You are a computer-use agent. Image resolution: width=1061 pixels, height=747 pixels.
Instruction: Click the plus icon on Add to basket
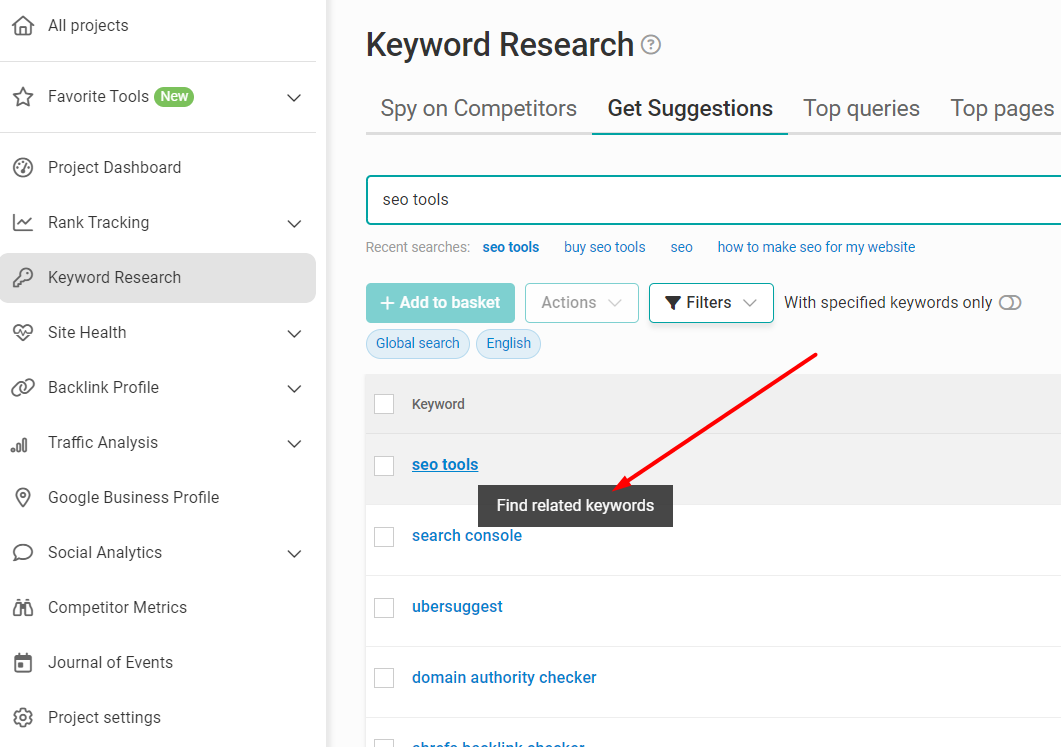388,303
